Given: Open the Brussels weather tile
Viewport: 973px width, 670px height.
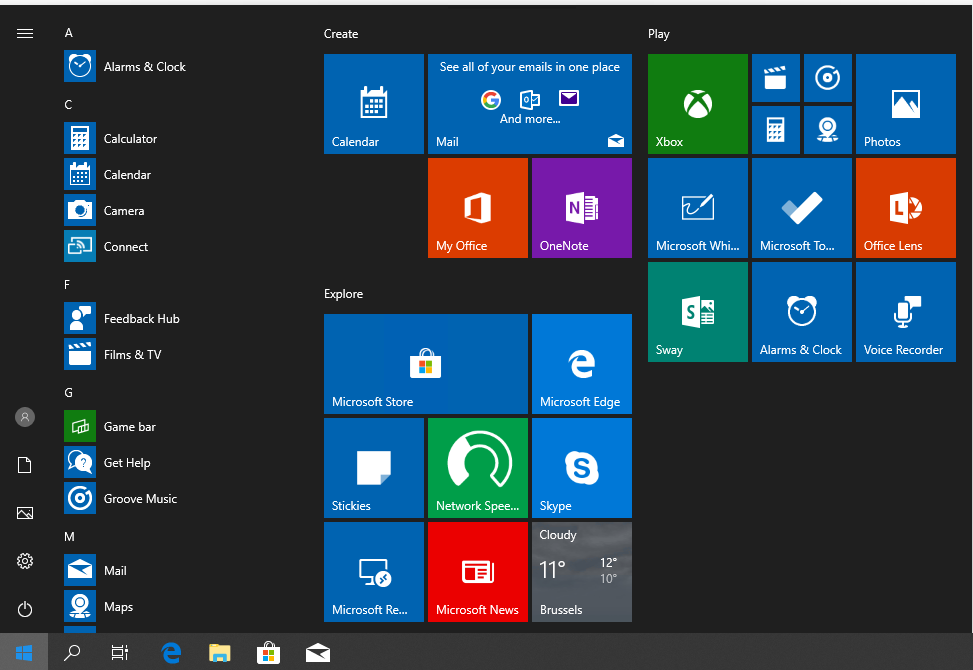Looking at the screenshot, I should [582, 572].
